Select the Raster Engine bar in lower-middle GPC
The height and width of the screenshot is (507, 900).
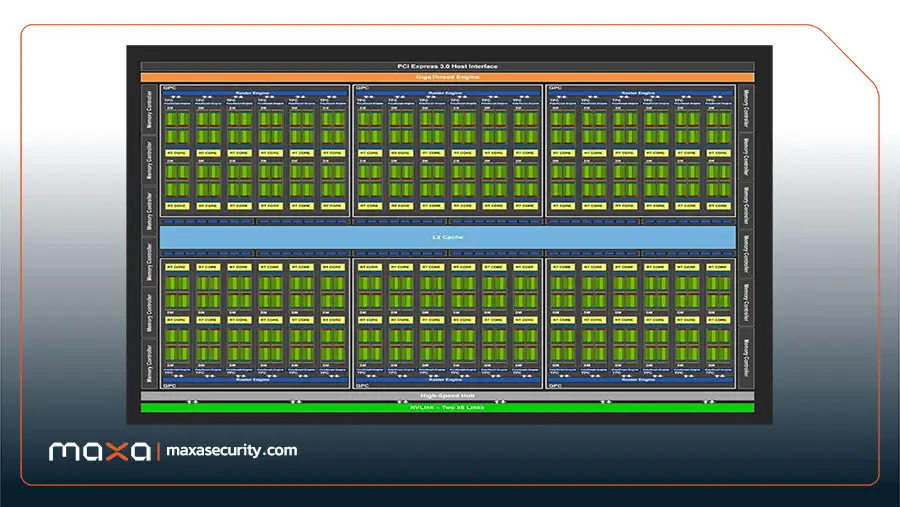(x=447, y=380)
